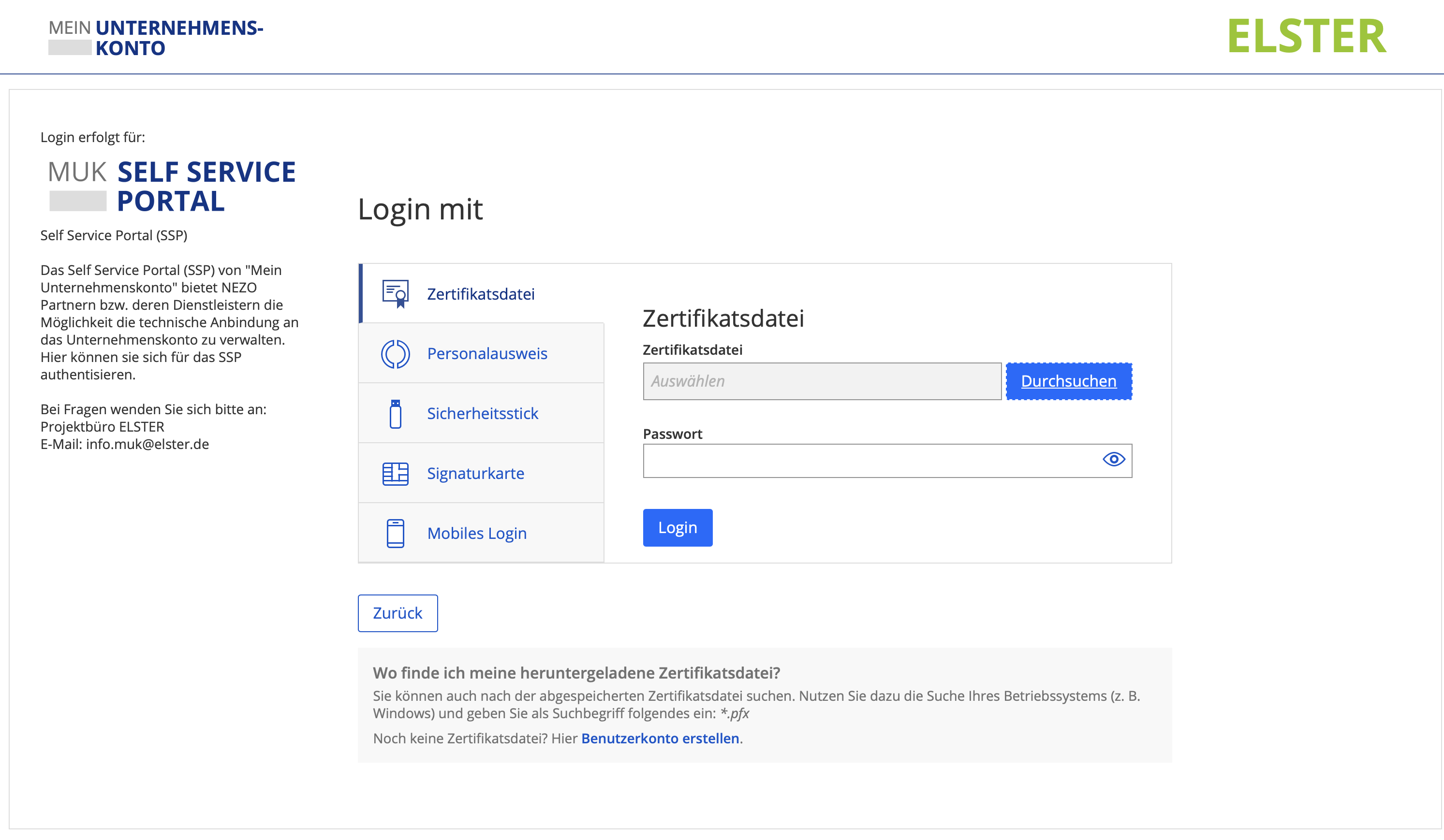Toggle password visibility with eye icon
1444x840 pixels.
click(1113, 459)
